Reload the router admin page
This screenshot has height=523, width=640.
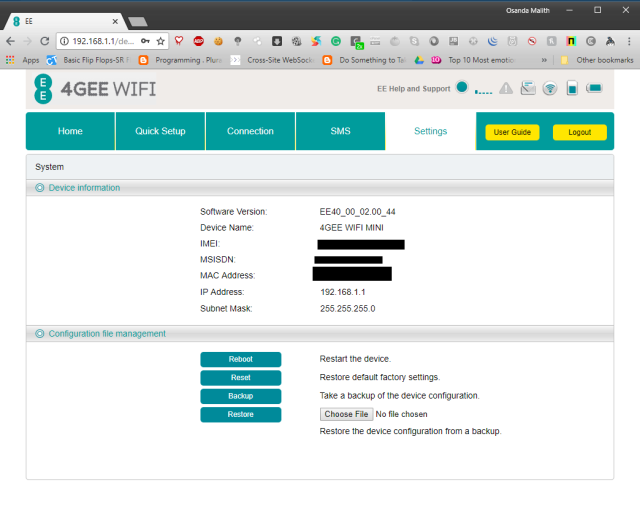coord(44,41)
